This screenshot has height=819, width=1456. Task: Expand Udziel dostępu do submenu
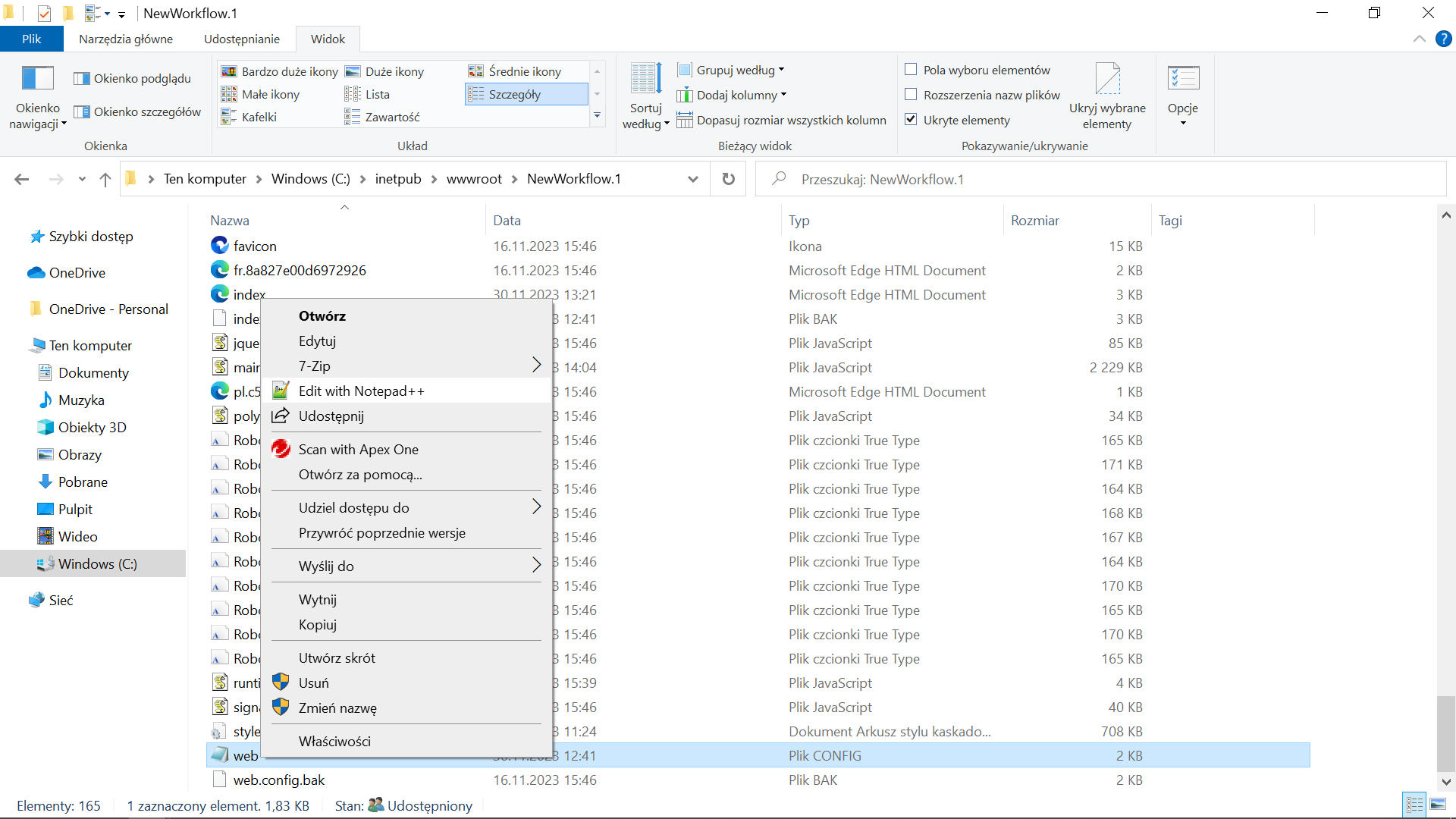pyautogui.click(x=406, y=508)
